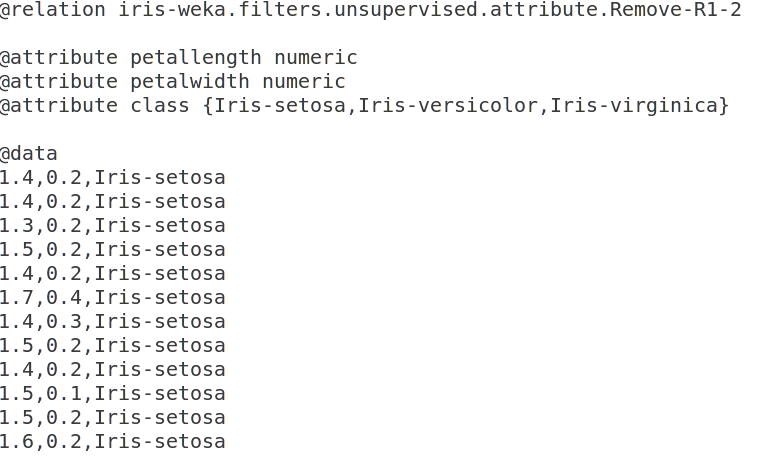Click @attribute keyword before petalwidth
Screen dimensions: 758x457
pyautogui.click(x=58, y=82)
